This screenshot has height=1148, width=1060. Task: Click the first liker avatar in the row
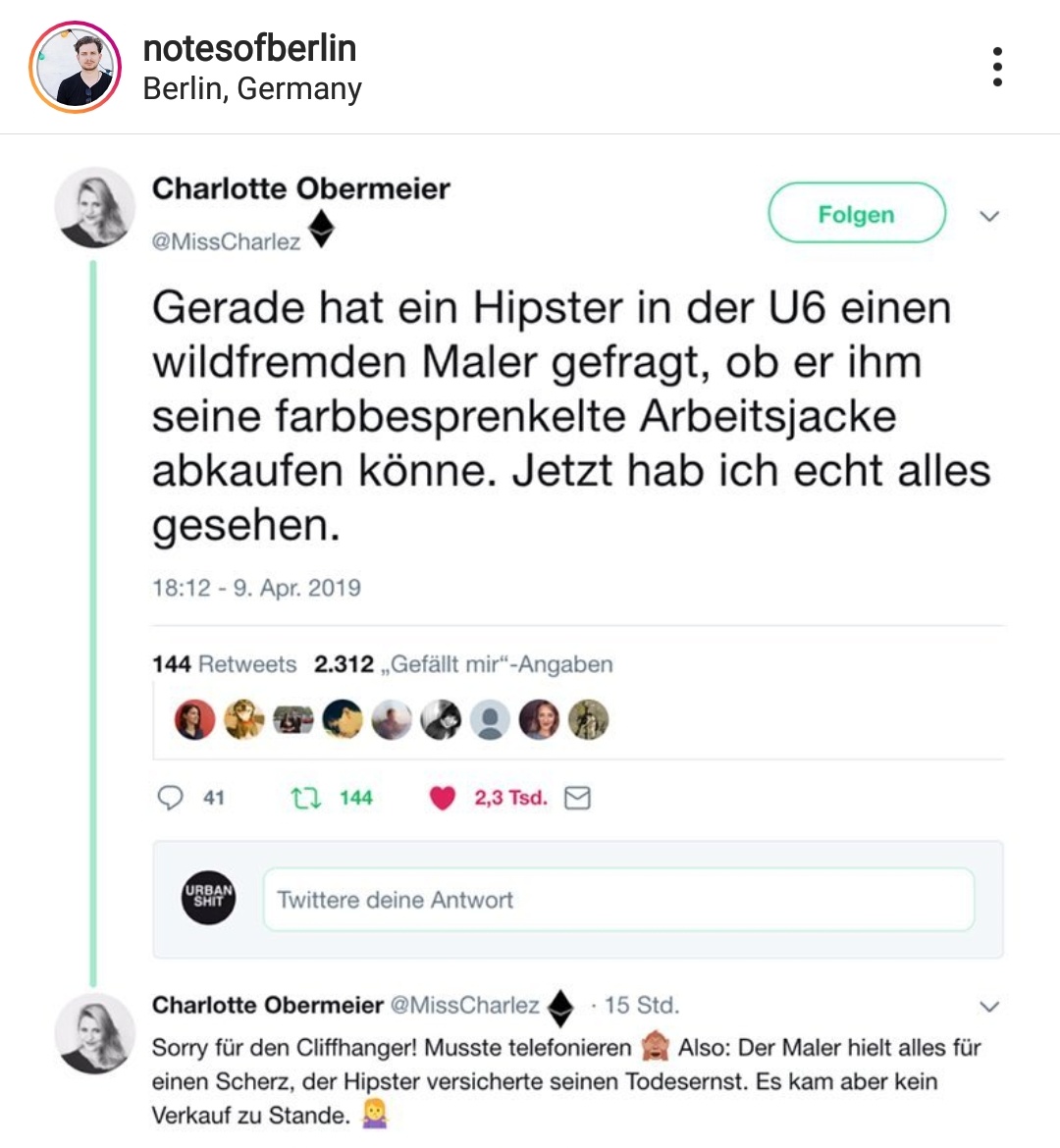pyautogui.click(x=194, y=720)
